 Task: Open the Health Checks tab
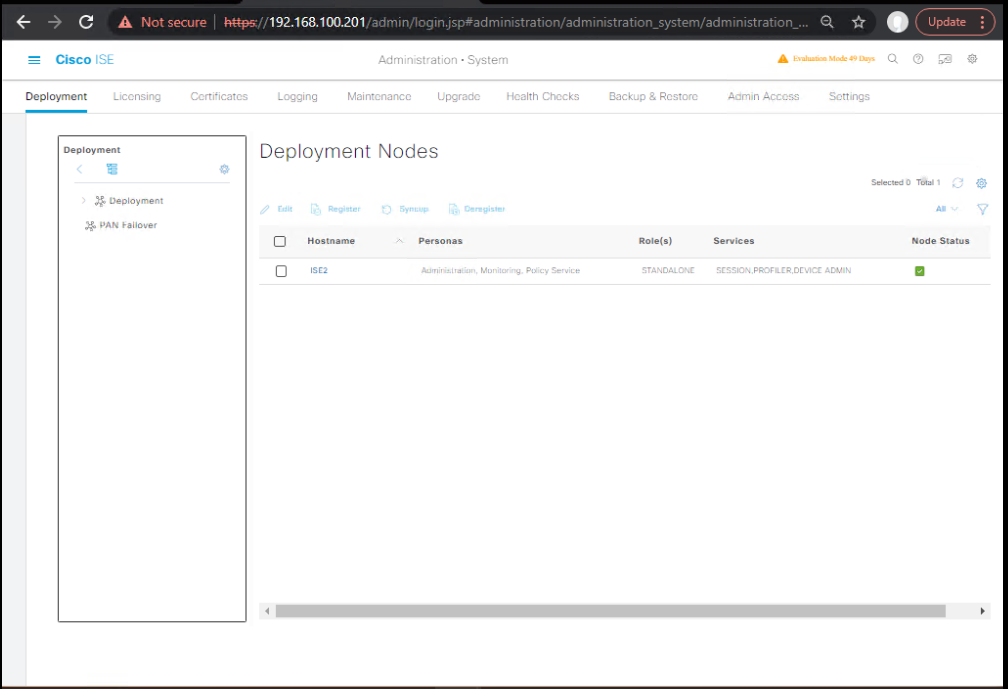[x=543, y=96]
